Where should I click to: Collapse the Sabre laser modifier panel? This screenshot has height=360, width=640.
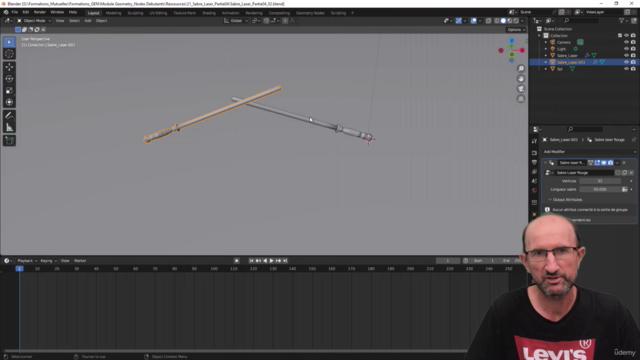click(545, 163)
